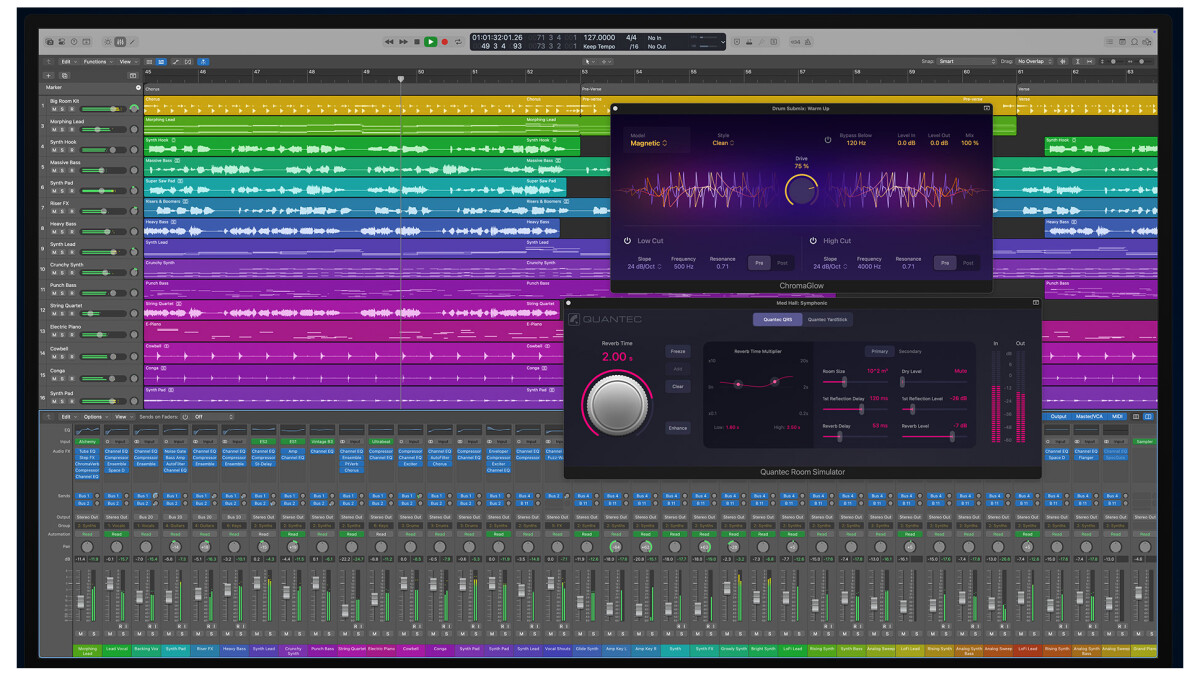Open the Smart Controls dial icon

click(x=108, y=42)
